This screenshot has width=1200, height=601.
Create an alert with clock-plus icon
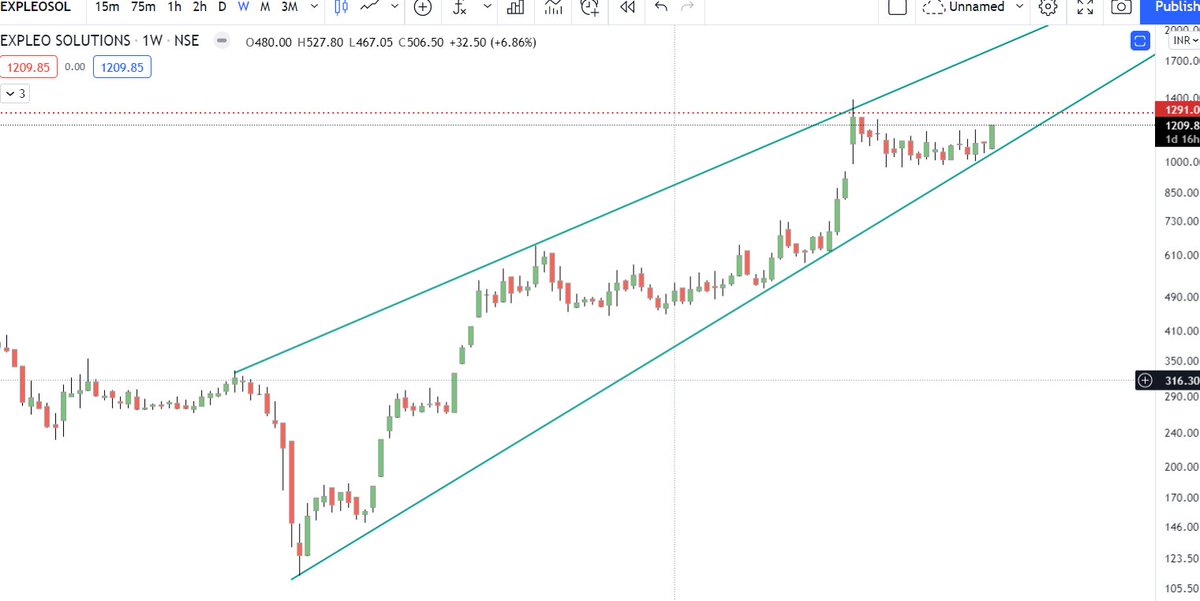(590, 7)
